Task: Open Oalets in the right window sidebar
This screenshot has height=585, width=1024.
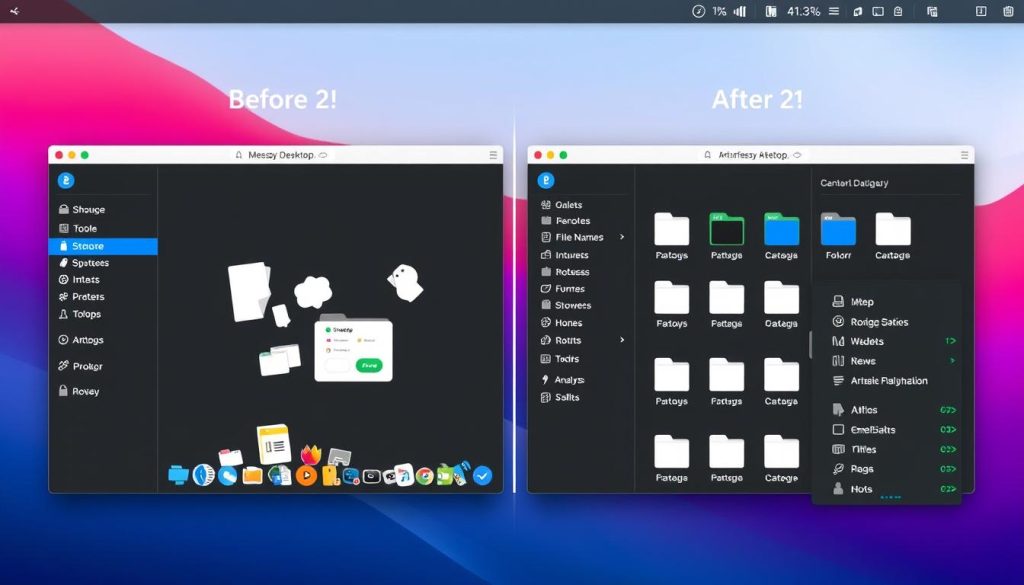Action: 562,205
